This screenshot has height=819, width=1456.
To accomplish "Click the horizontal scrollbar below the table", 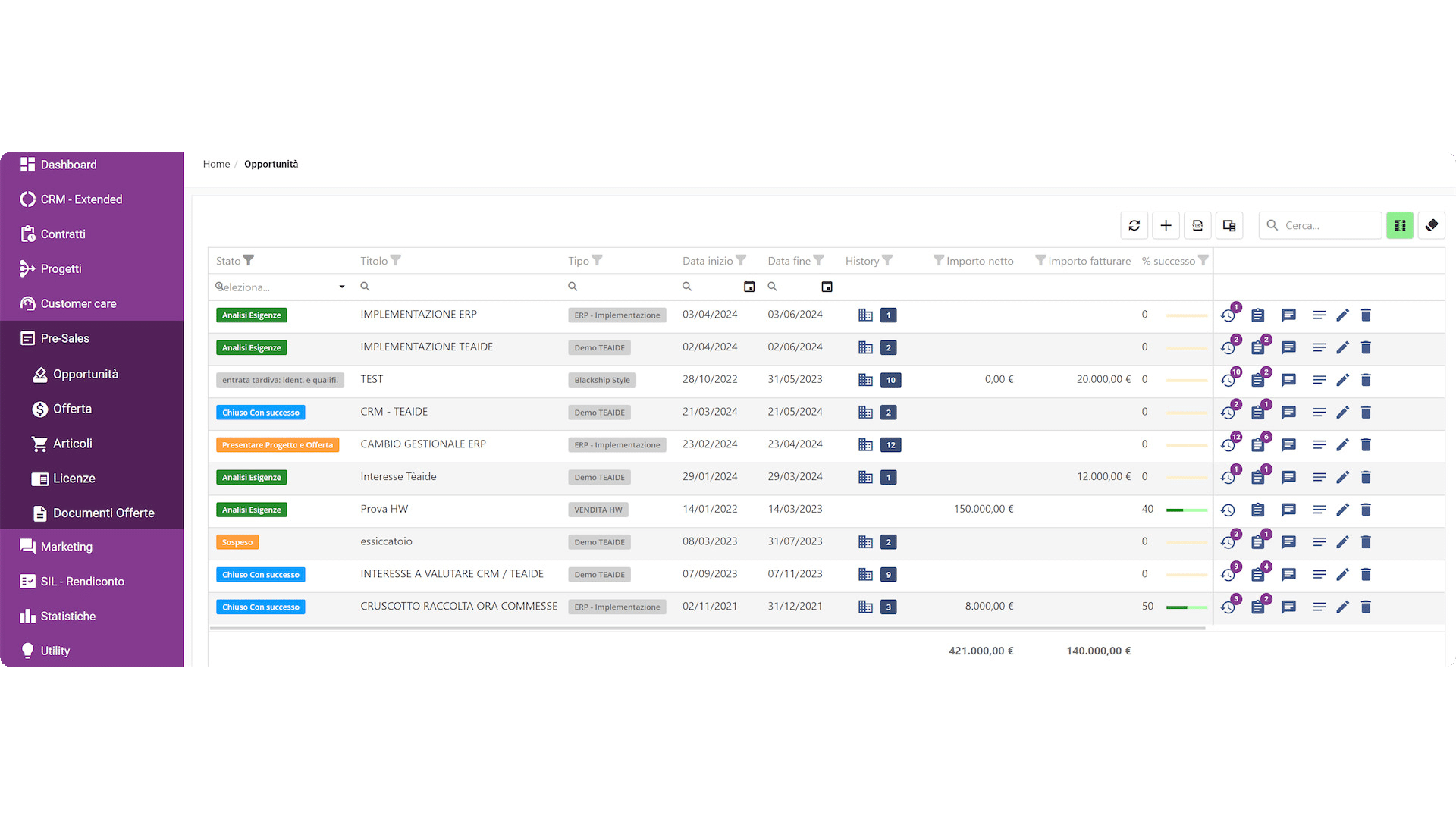I will coord(707,628).
